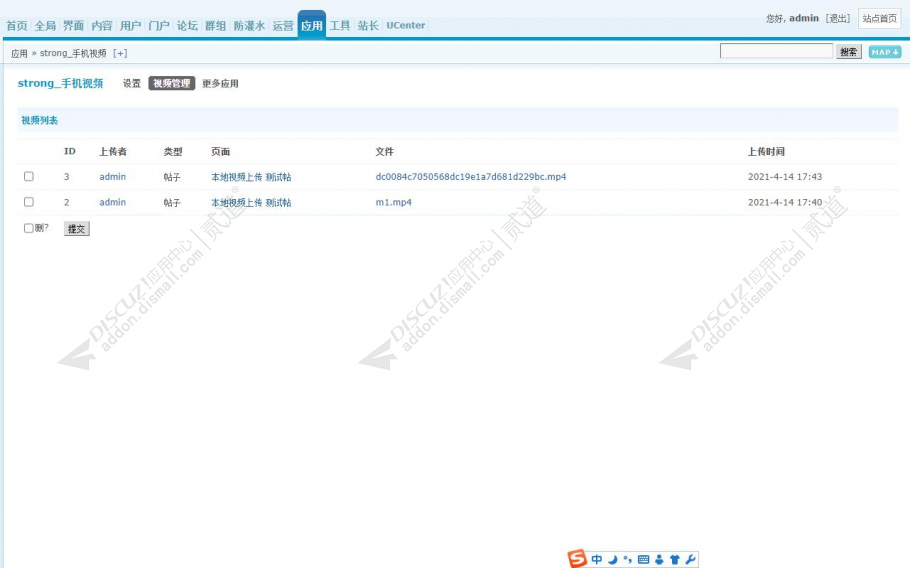
Task: Open the 更多应用 menu
Action: [220, 84]
